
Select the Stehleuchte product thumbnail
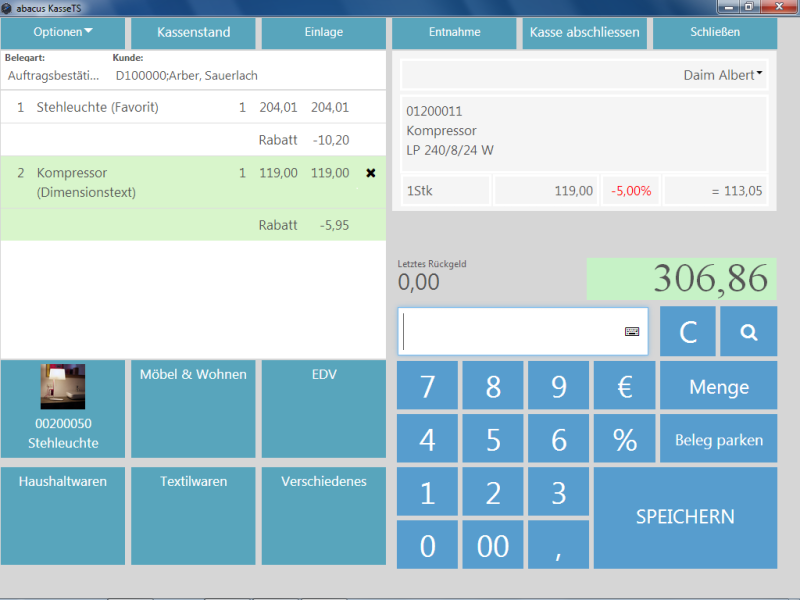[x=63, y=388]
